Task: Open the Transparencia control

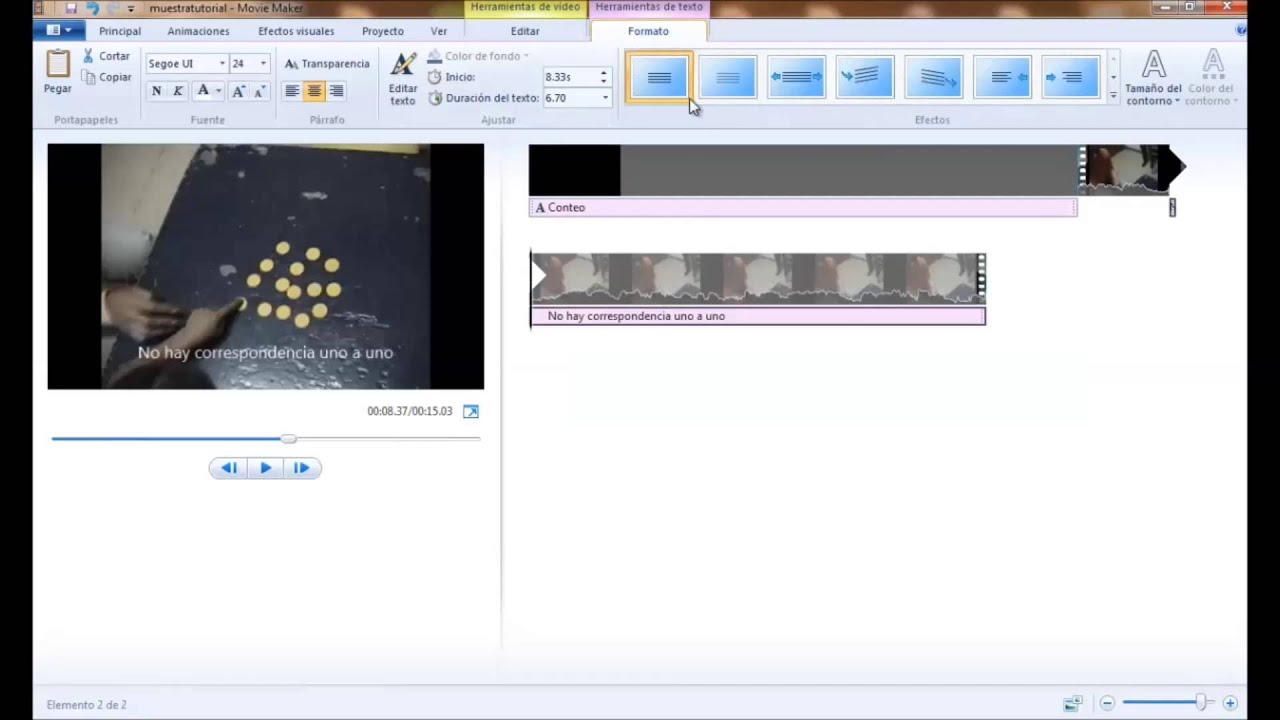Action: 327,63
